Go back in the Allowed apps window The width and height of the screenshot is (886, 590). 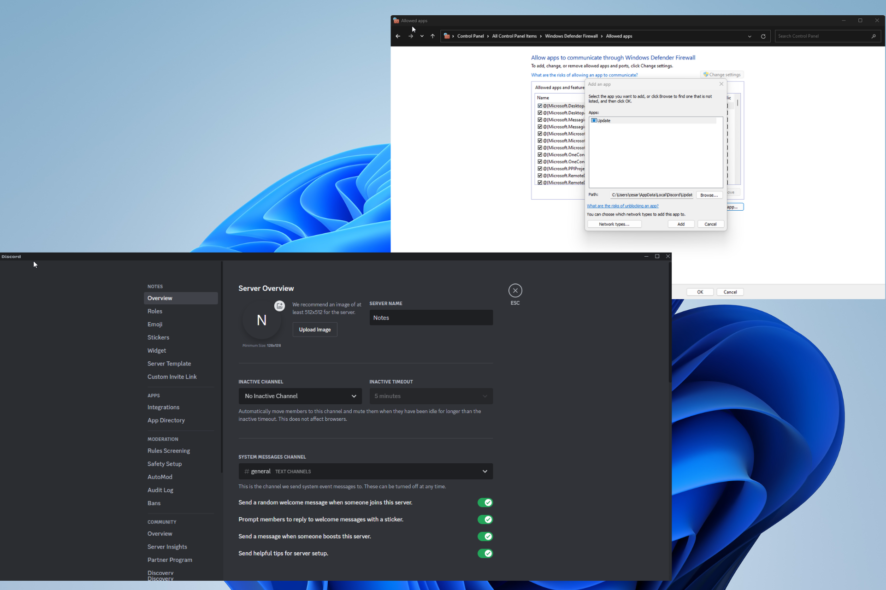click(x=398, y=36)
